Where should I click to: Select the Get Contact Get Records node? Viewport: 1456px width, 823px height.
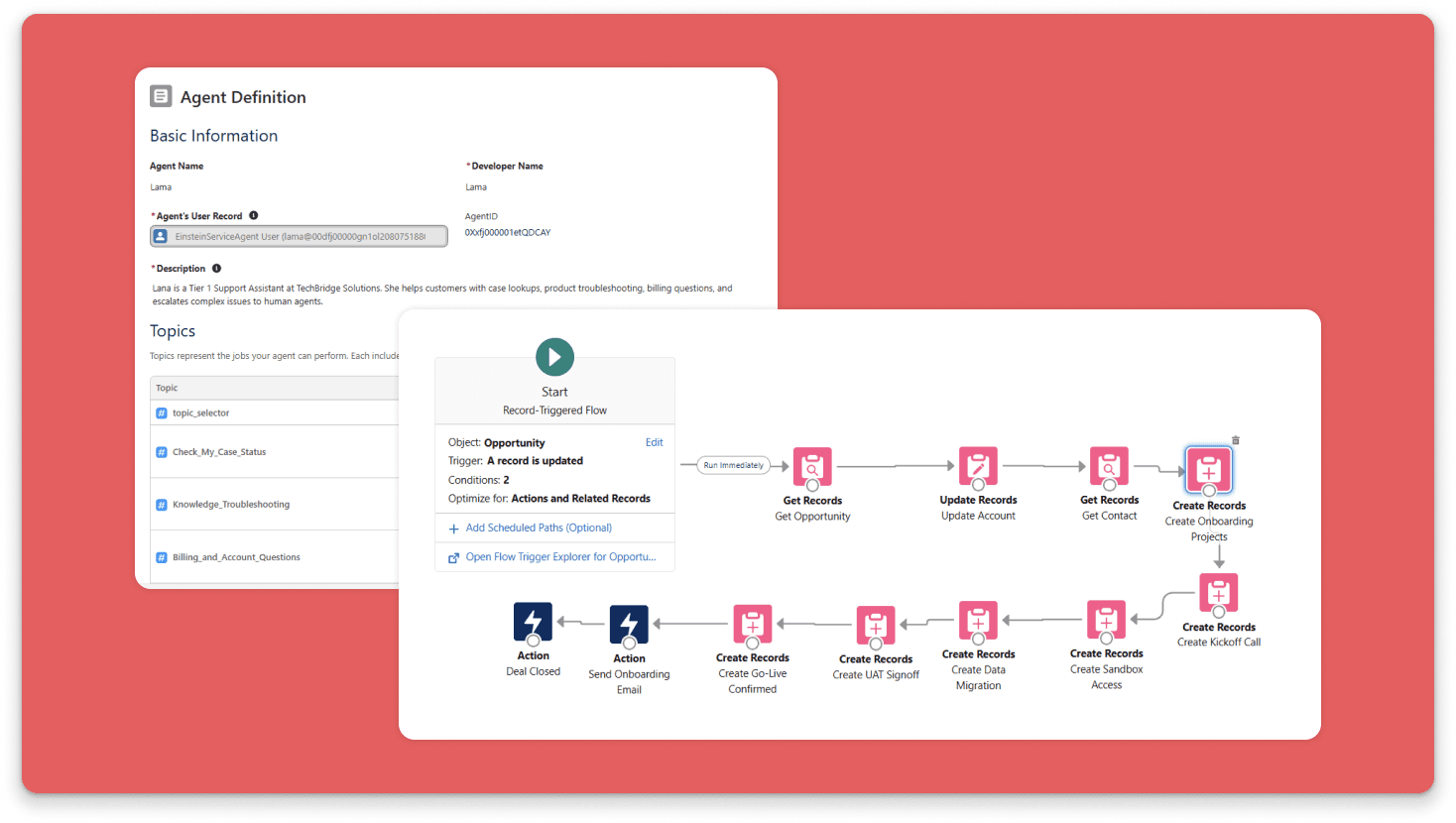pos(1109,466)
